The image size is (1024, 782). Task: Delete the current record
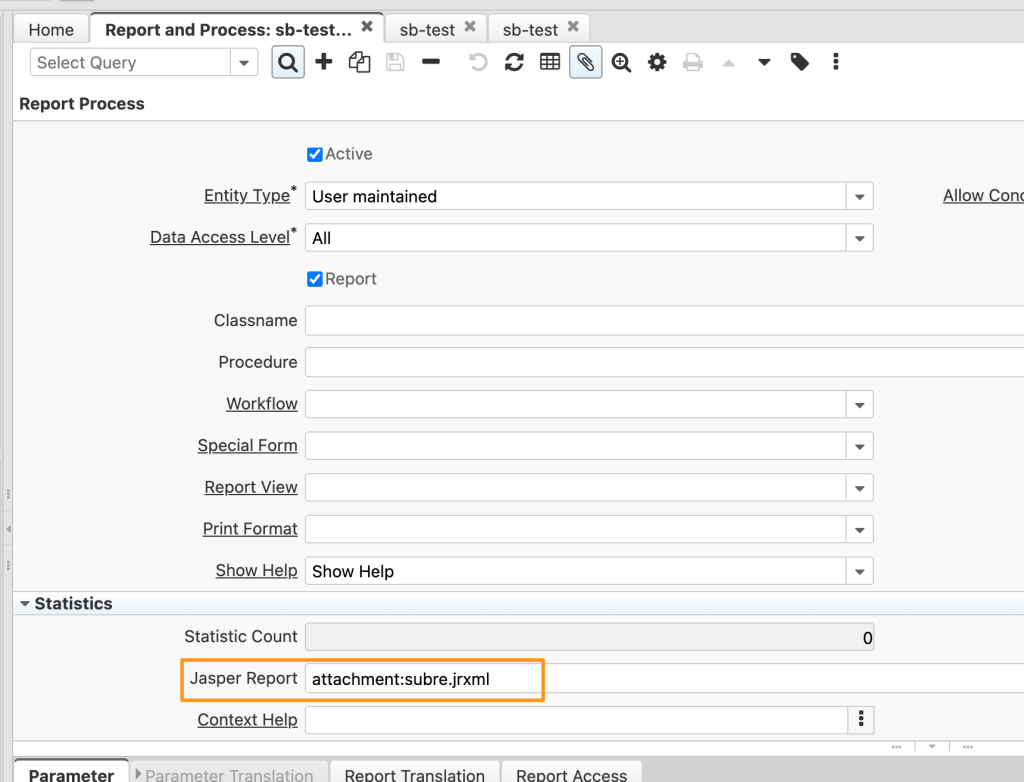tap(431, 61)
